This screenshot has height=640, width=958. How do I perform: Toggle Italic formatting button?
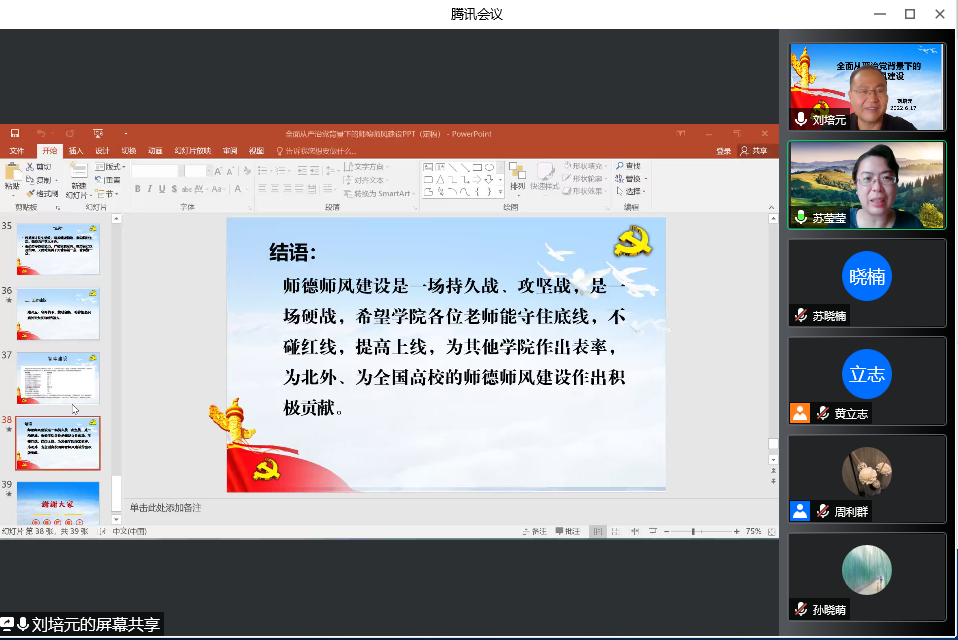(x=150, y=189)
